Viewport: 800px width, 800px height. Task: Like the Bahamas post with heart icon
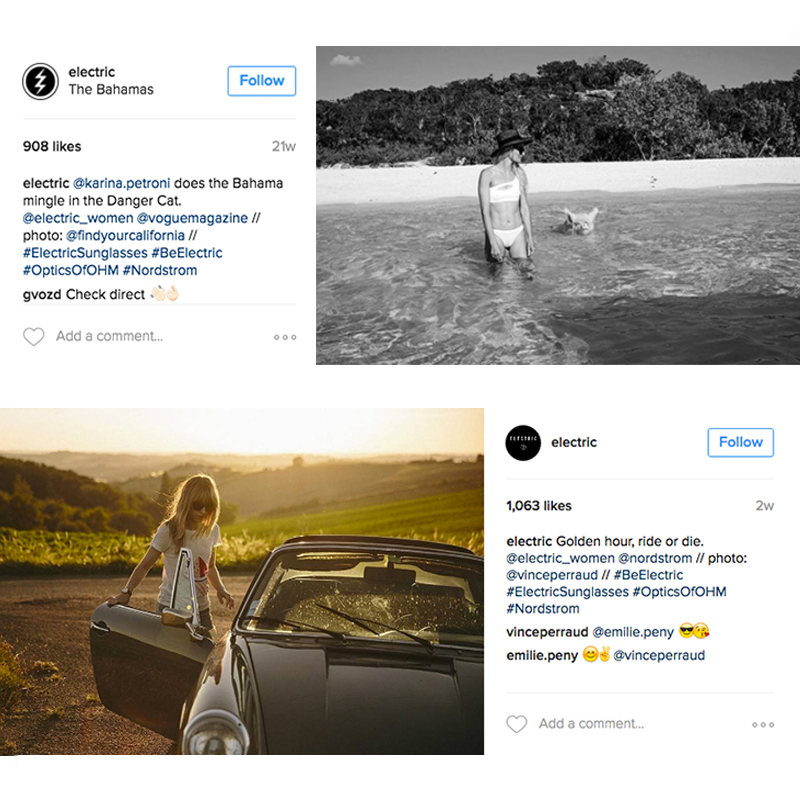click(x=34, y=337)
